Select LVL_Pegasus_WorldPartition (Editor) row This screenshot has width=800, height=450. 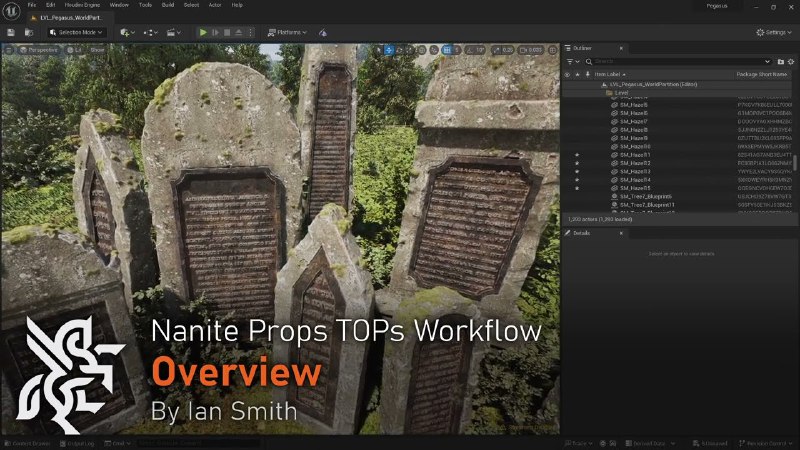[x=677, y=84]
